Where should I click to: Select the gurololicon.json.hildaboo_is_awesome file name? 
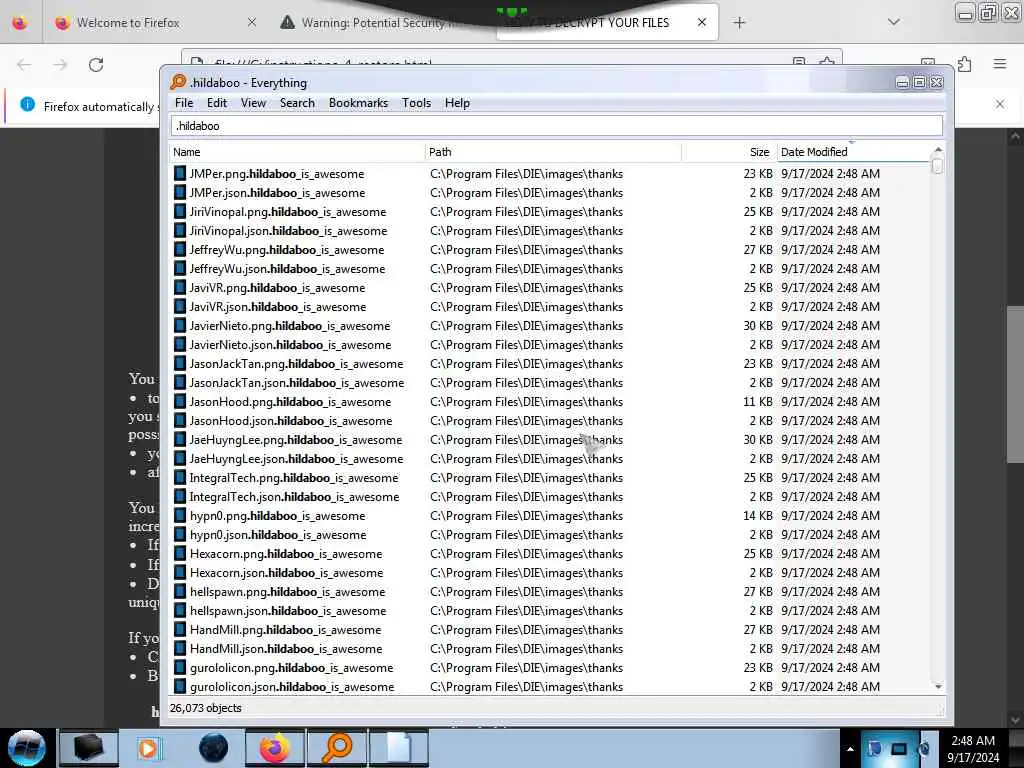tap(293, 686)
